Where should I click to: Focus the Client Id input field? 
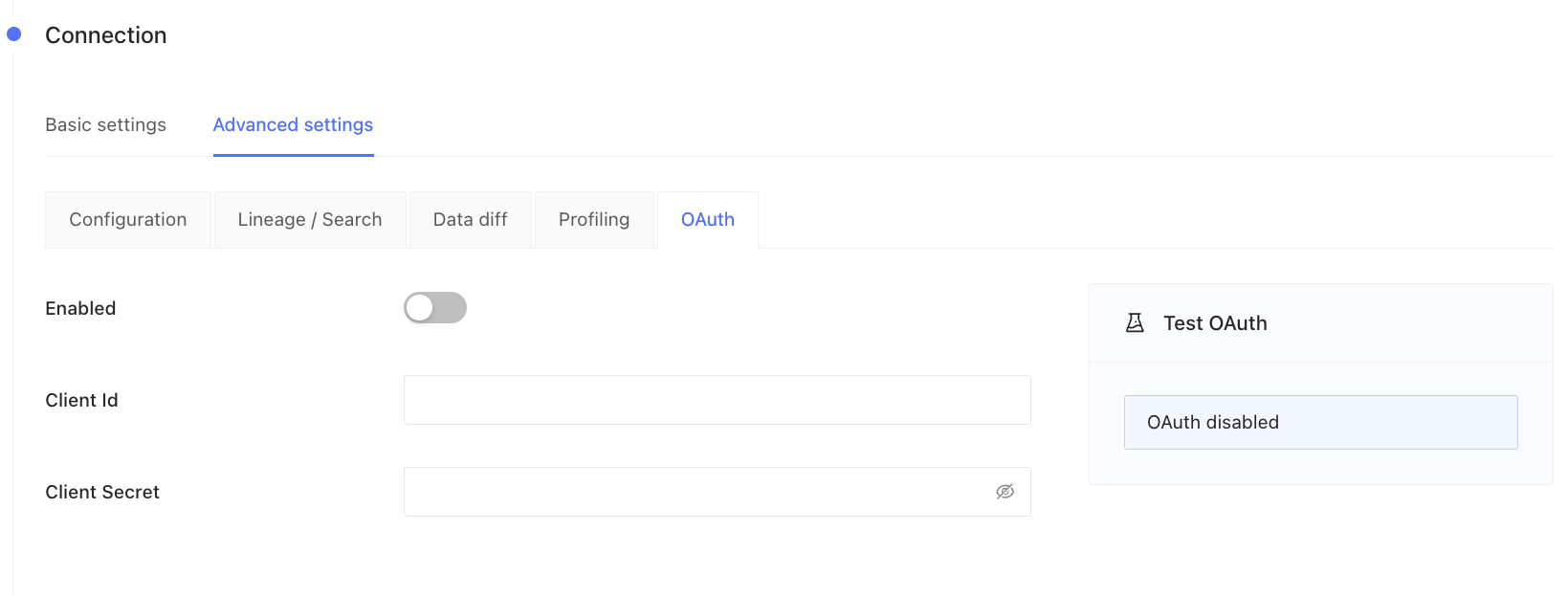(718, 400)
